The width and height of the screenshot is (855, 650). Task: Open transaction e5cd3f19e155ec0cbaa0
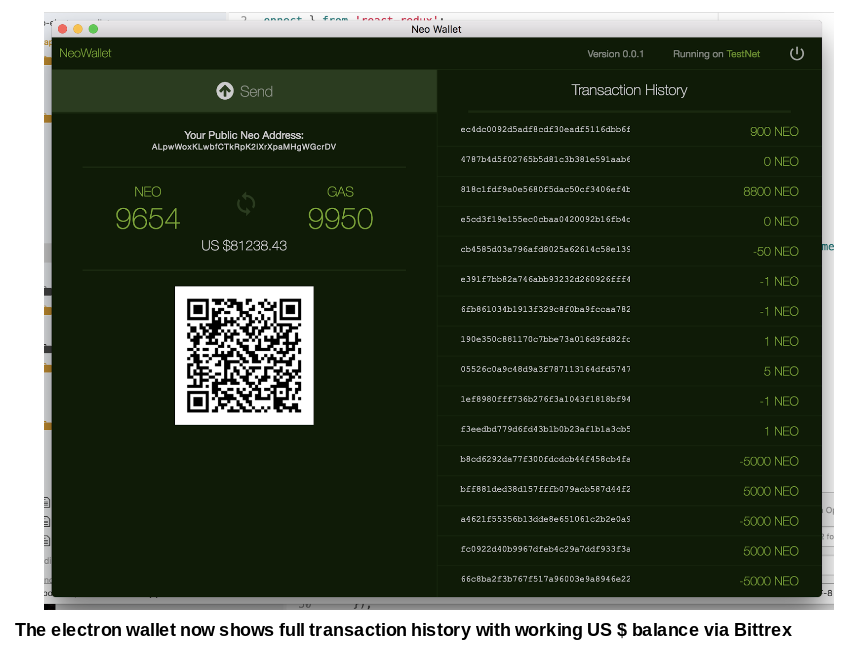[545, 219]
